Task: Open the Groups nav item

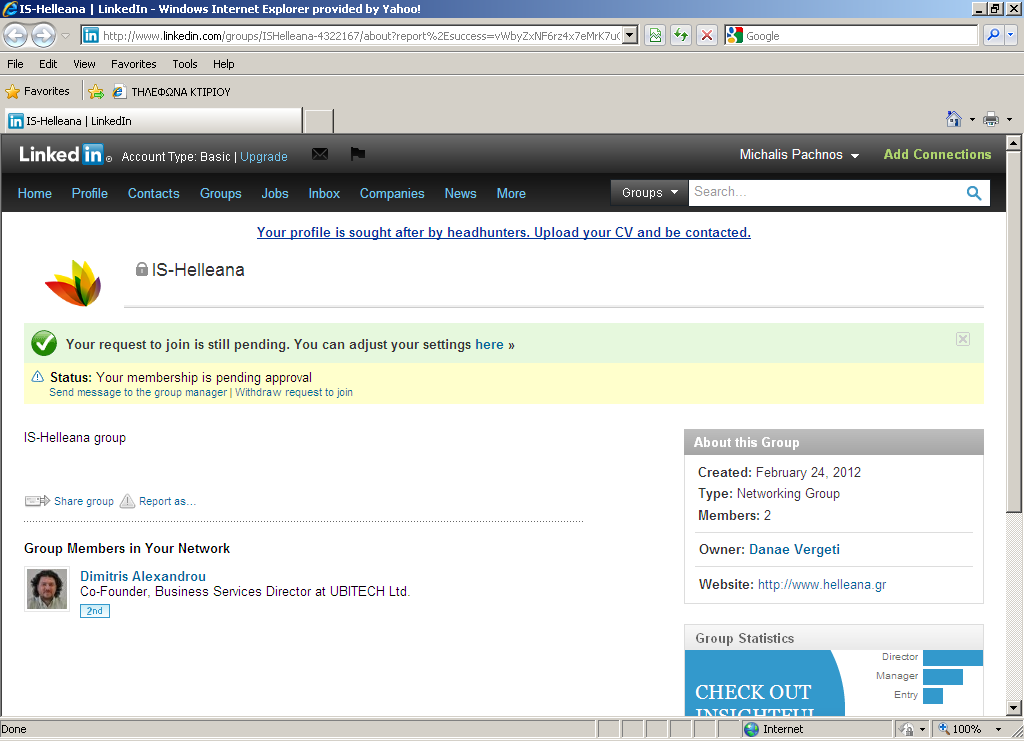Action: click(x=221, y=193)
